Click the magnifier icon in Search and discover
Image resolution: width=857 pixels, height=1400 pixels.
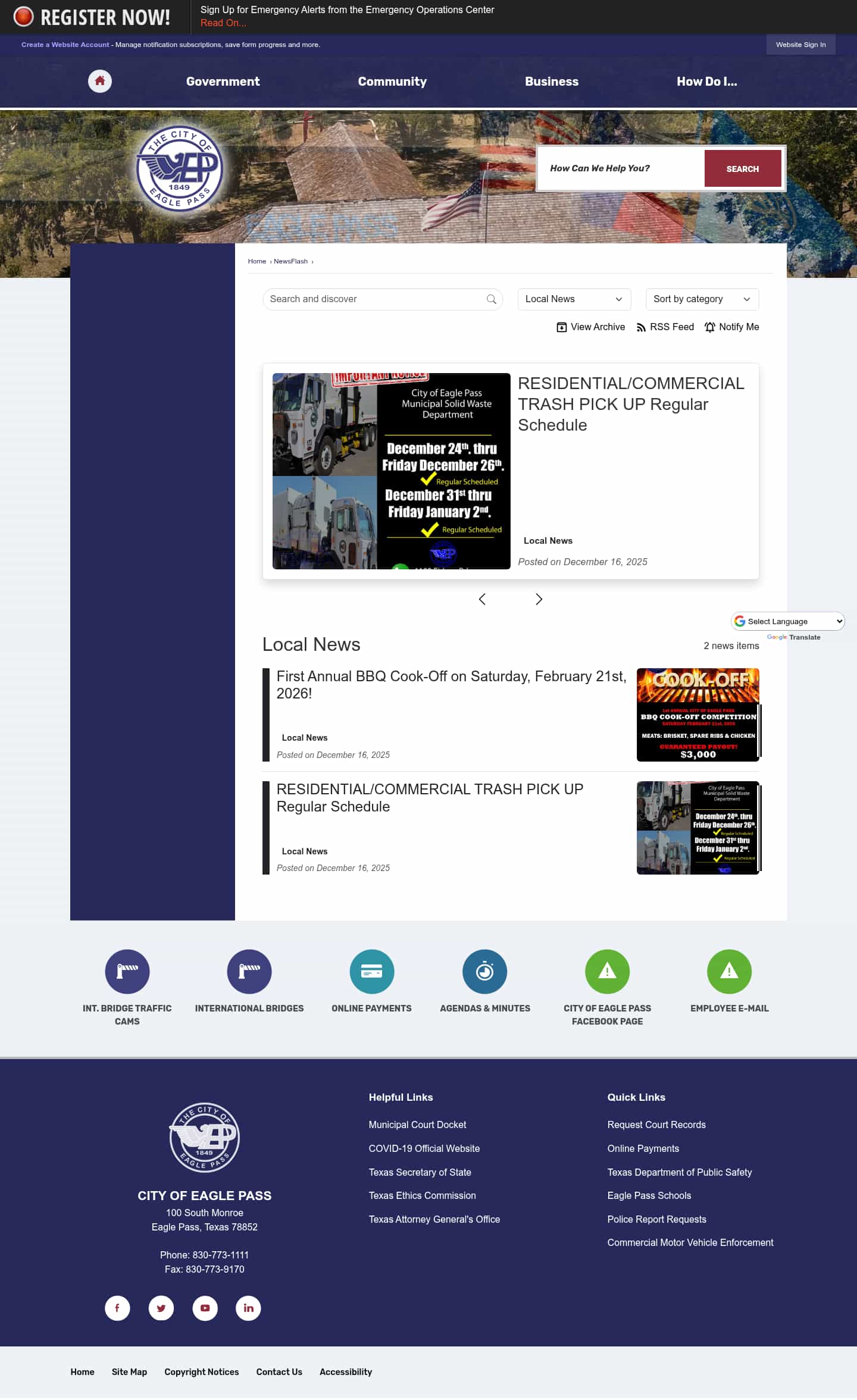(x=491, y=299)
